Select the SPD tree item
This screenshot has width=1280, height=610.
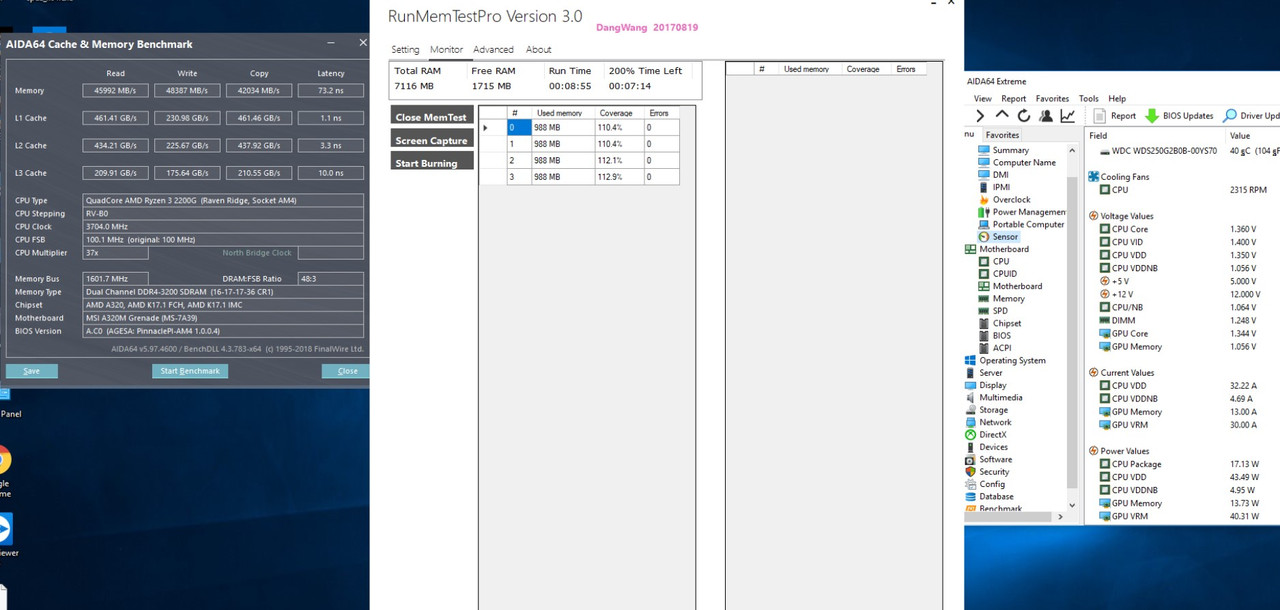tap(993, 311)
